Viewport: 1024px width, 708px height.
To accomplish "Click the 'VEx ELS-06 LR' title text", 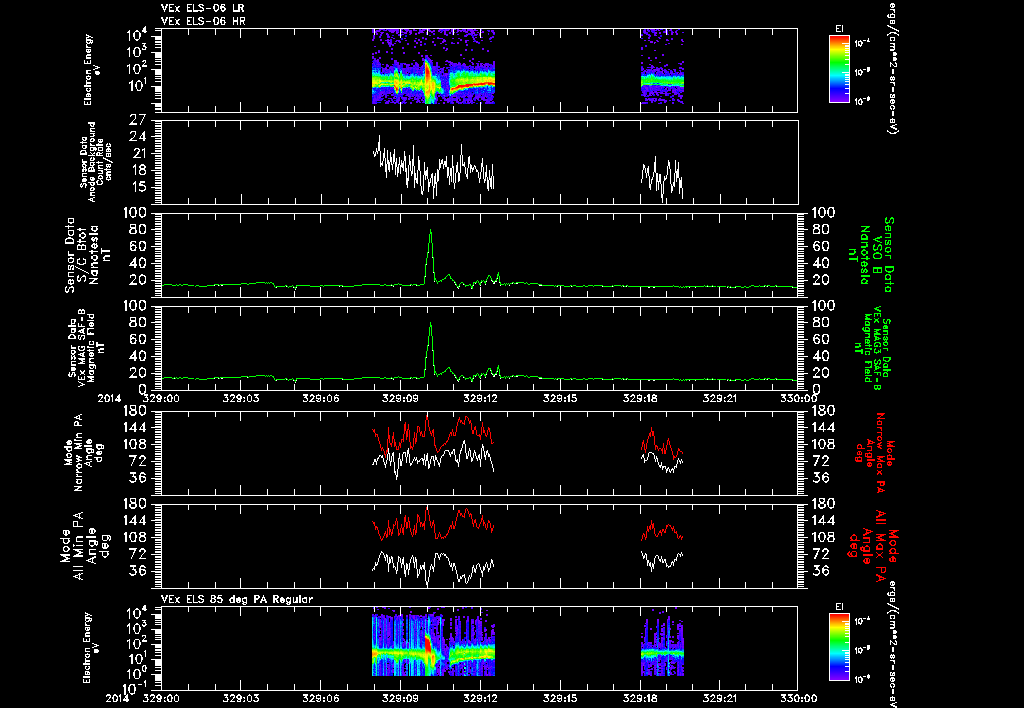I will click(x=203, y=8).
